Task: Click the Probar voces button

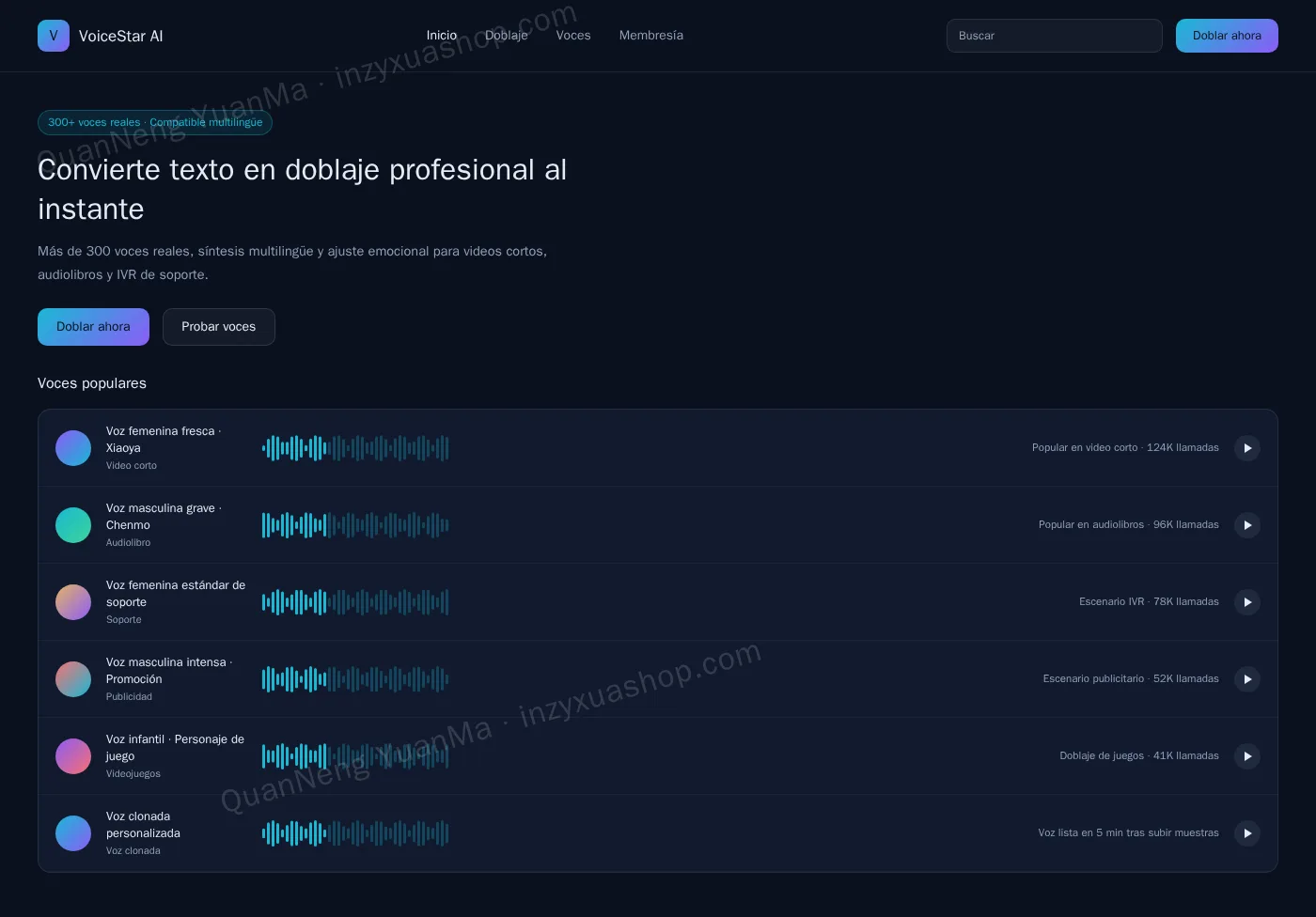Action: click(219, 327)
